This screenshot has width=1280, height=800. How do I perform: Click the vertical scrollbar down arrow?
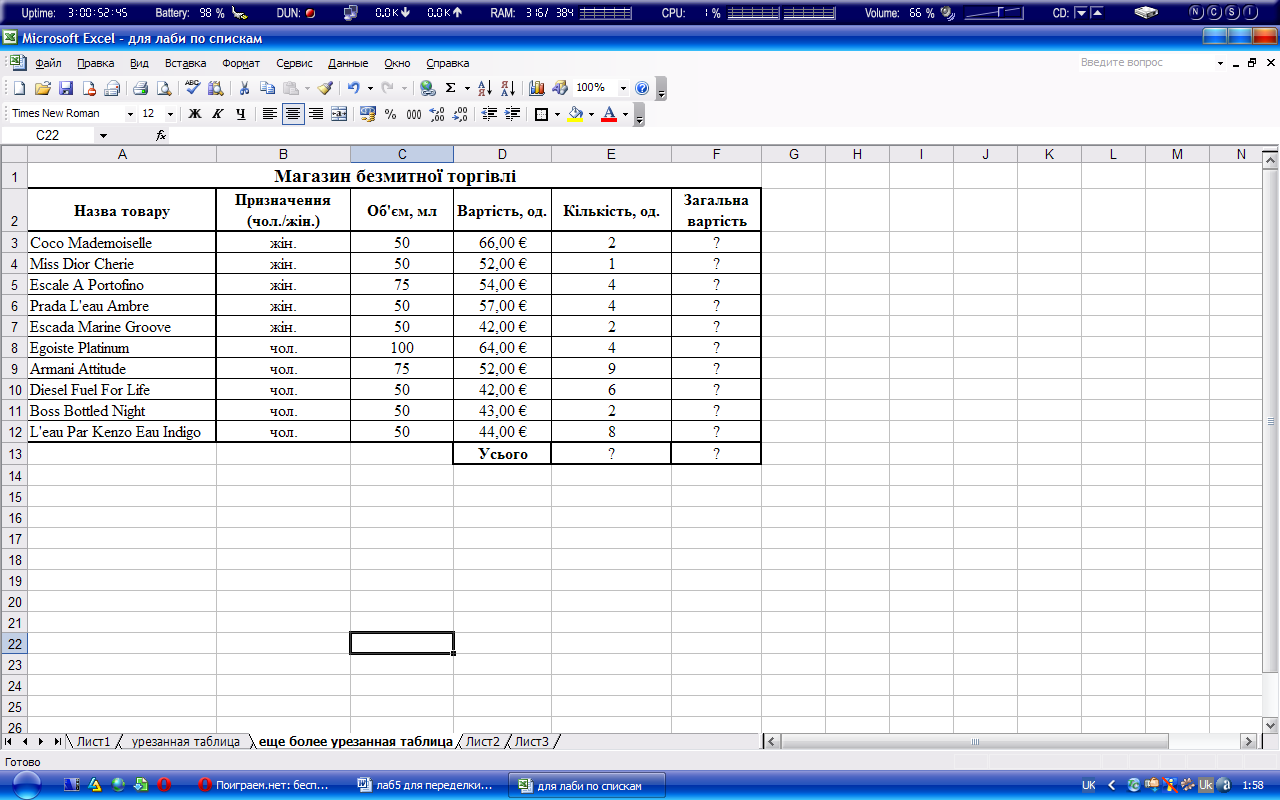click(1270, 724)
